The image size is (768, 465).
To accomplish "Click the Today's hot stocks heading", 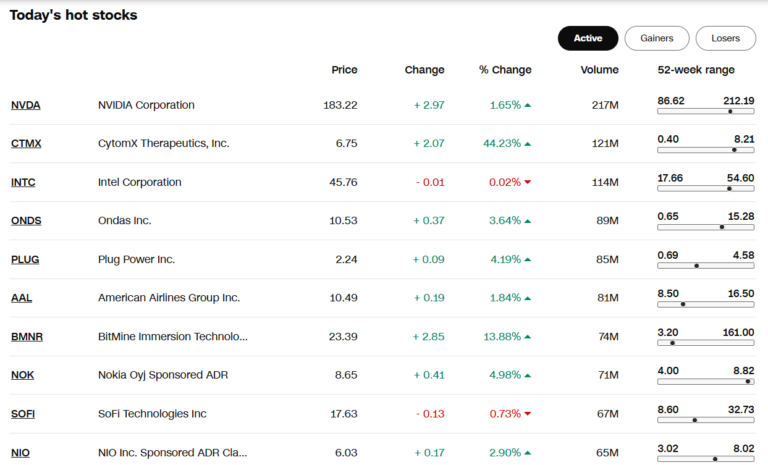I will (73, 15).
